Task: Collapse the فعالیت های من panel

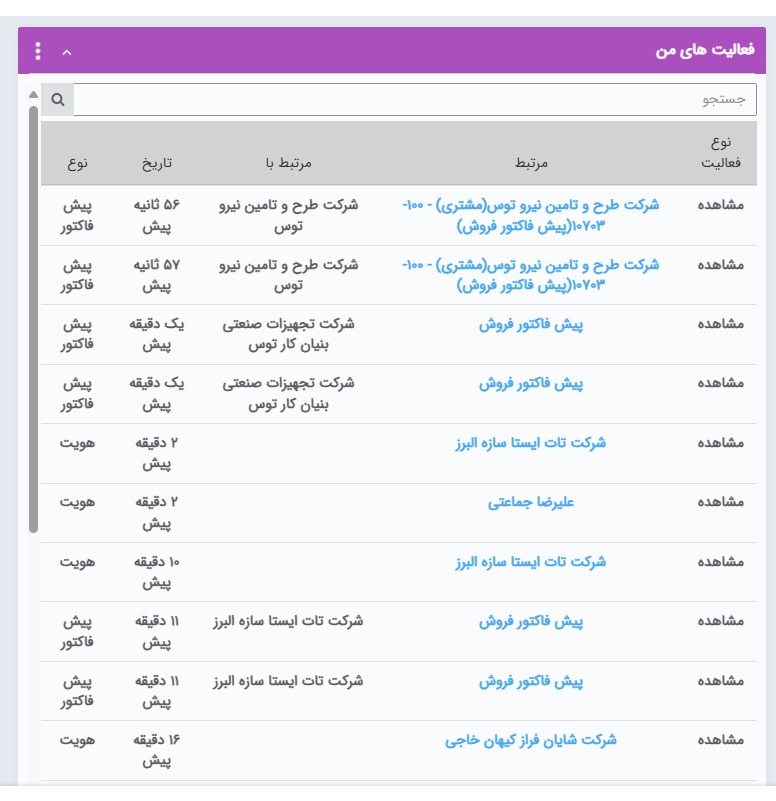Action: pos(67,52)
